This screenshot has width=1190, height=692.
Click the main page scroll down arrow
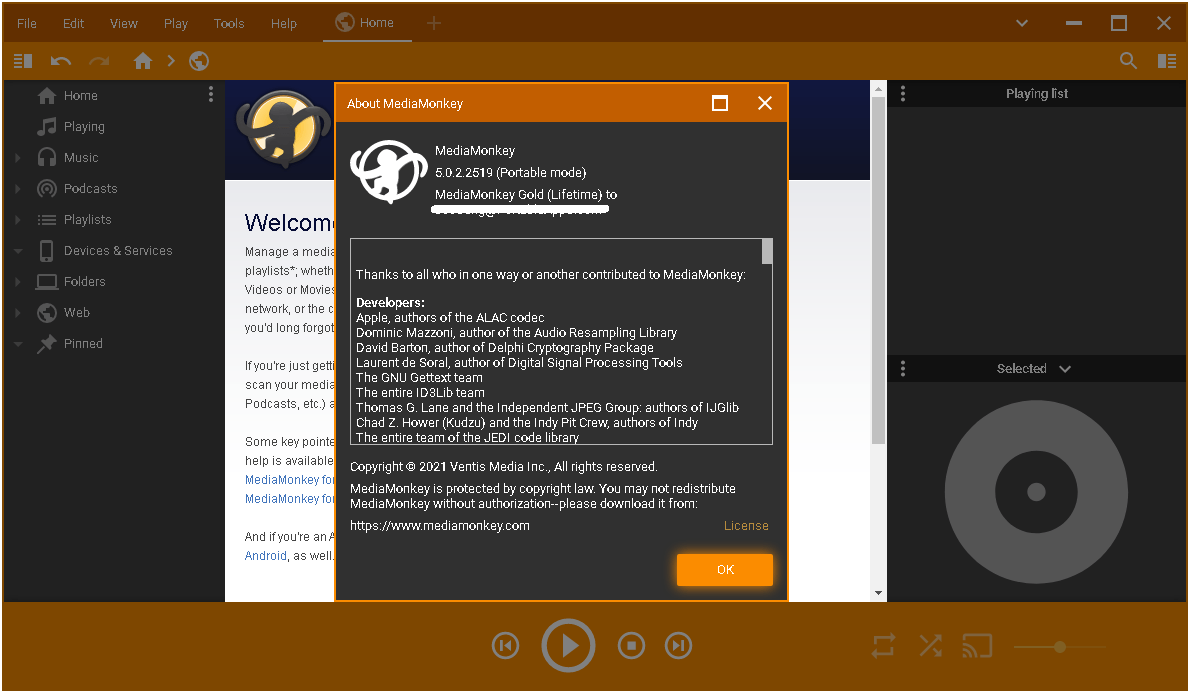pyautogui.click(x=878, y=593)
